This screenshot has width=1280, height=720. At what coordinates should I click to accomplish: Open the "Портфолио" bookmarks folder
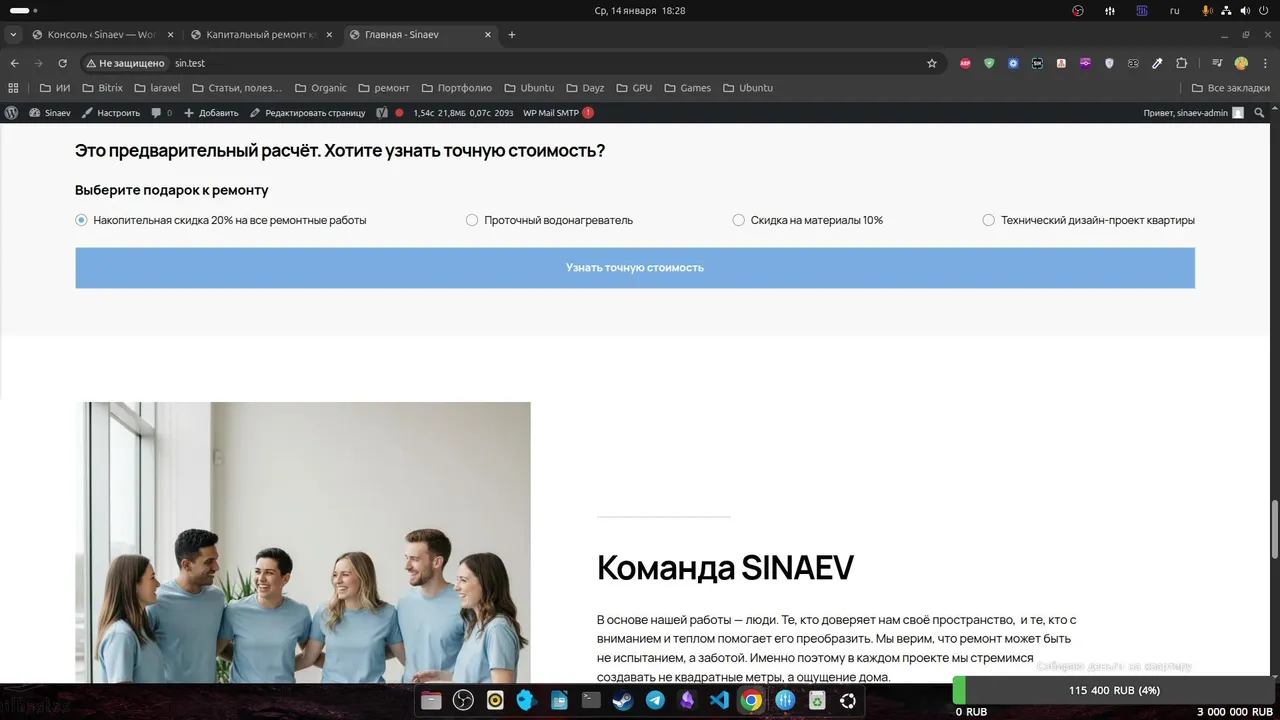(x=457, y=88)
